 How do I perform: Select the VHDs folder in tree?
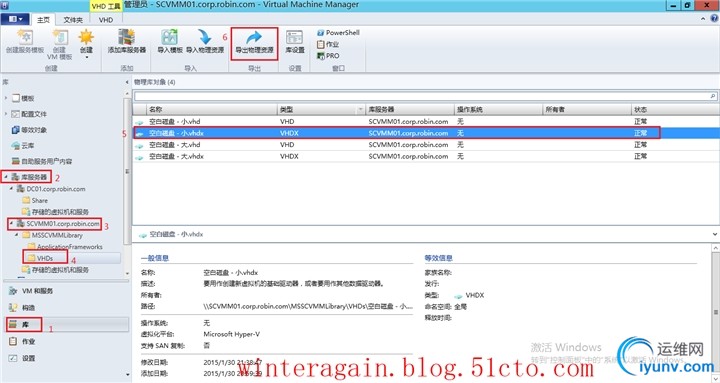(40, 258)
